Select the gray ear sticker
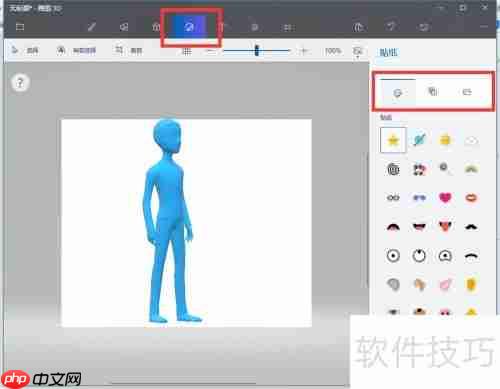Viewport: 500px width, 389px height. click(x=393, y=285)
